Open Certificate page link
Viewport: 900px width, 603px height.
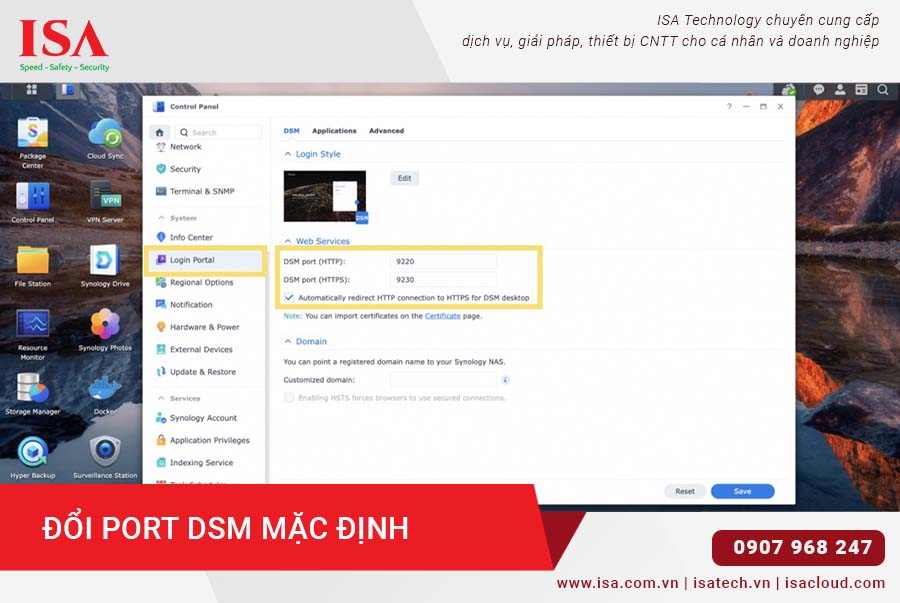tap(443, 316)
